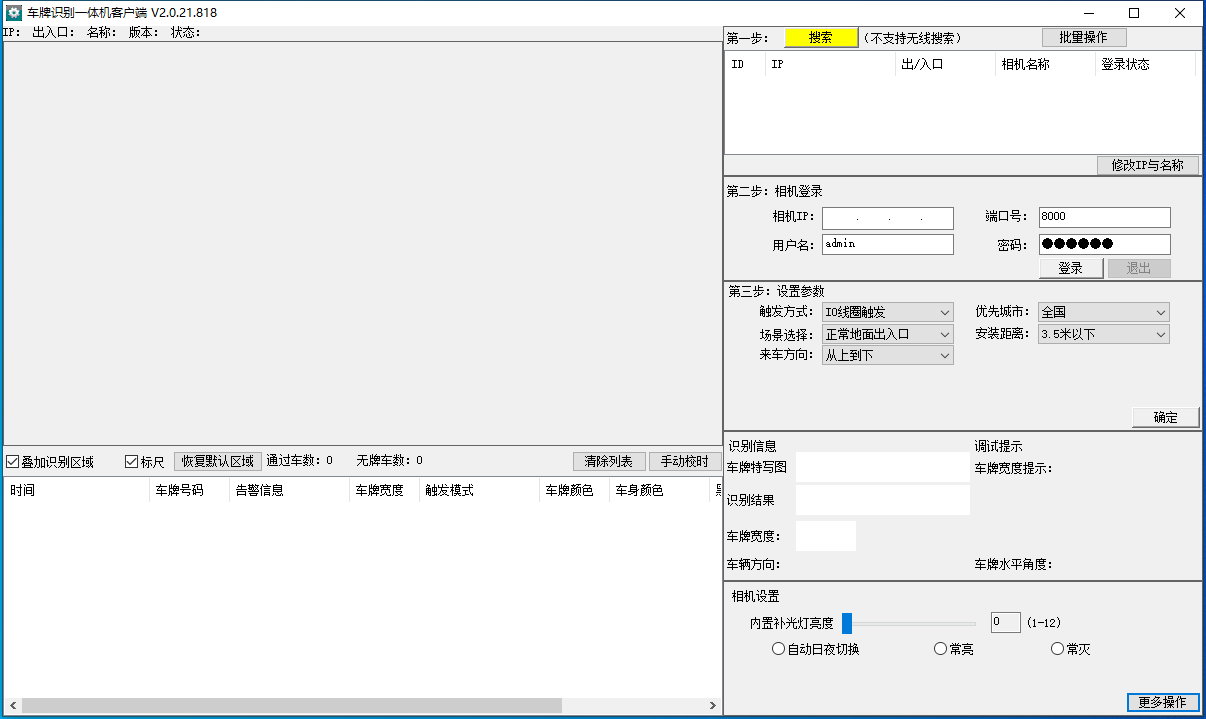Click the 登录状态 column header
The image size is (1206, 719).
pos(1145,64)
